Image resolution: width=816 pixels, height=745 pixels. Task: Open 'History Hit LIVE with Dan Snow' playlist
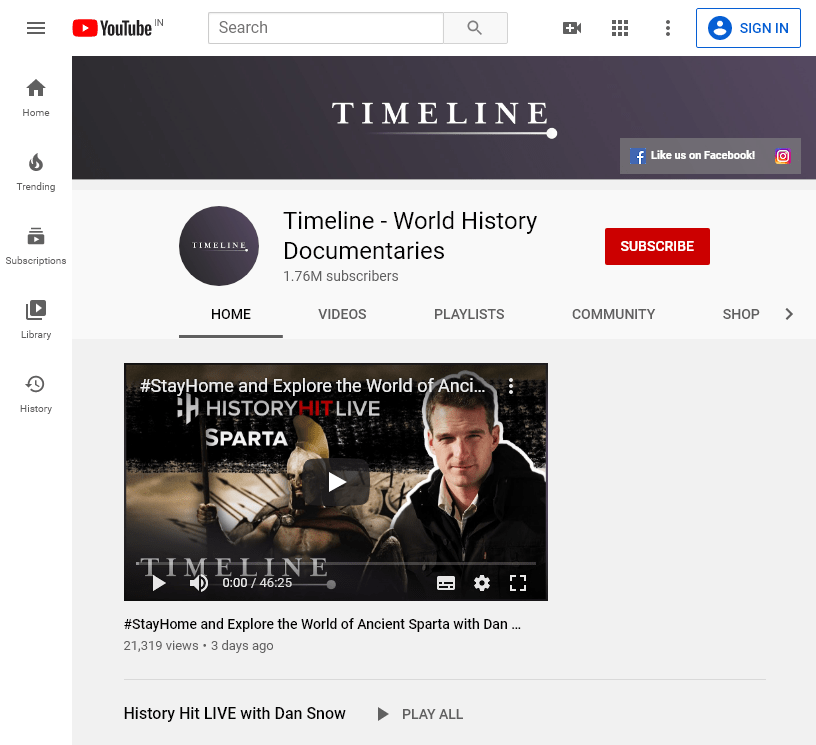click(235, 714)
